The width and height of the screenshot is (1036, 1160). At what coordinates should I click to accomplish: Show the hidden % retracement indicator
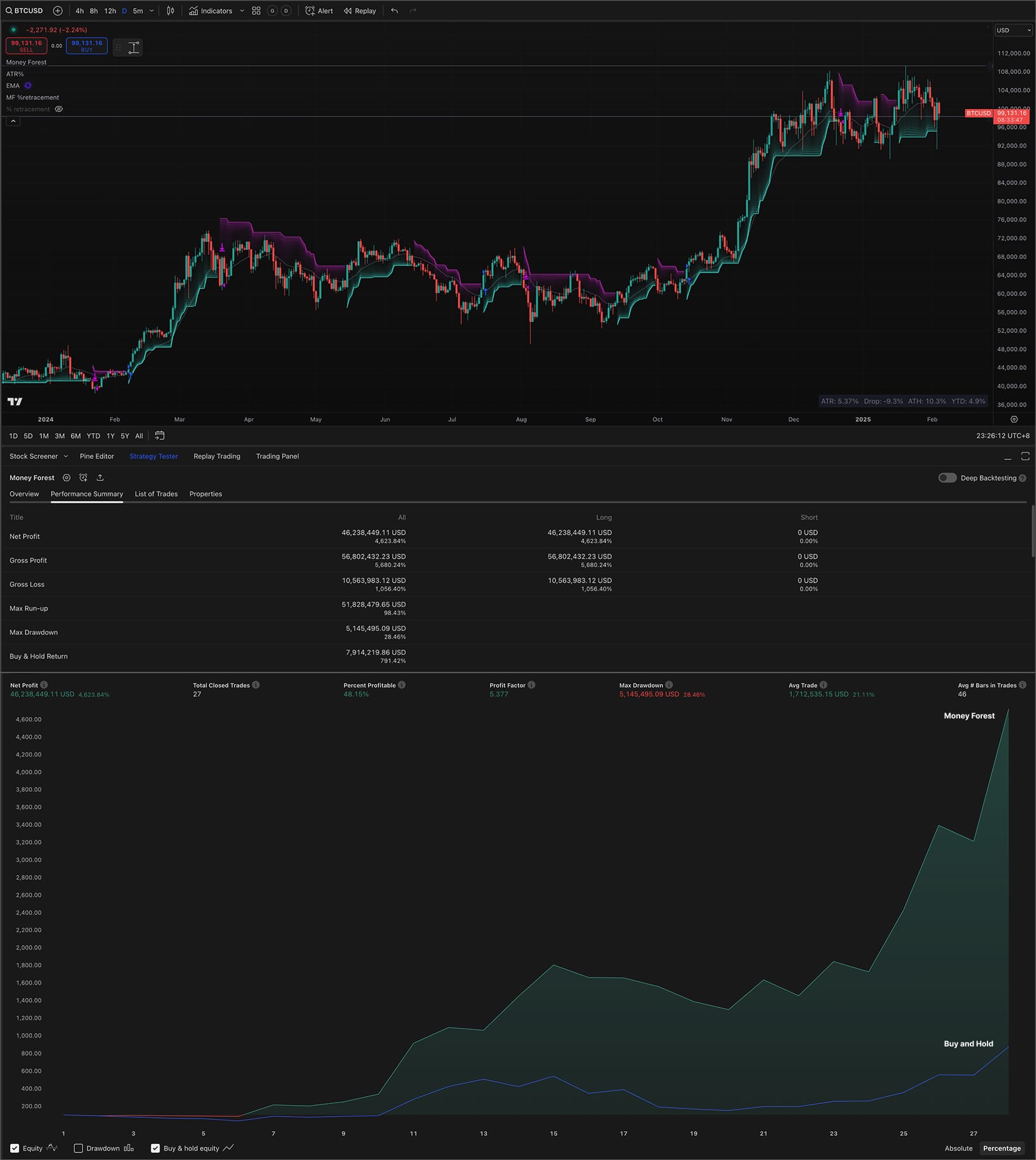click(59, 109)
